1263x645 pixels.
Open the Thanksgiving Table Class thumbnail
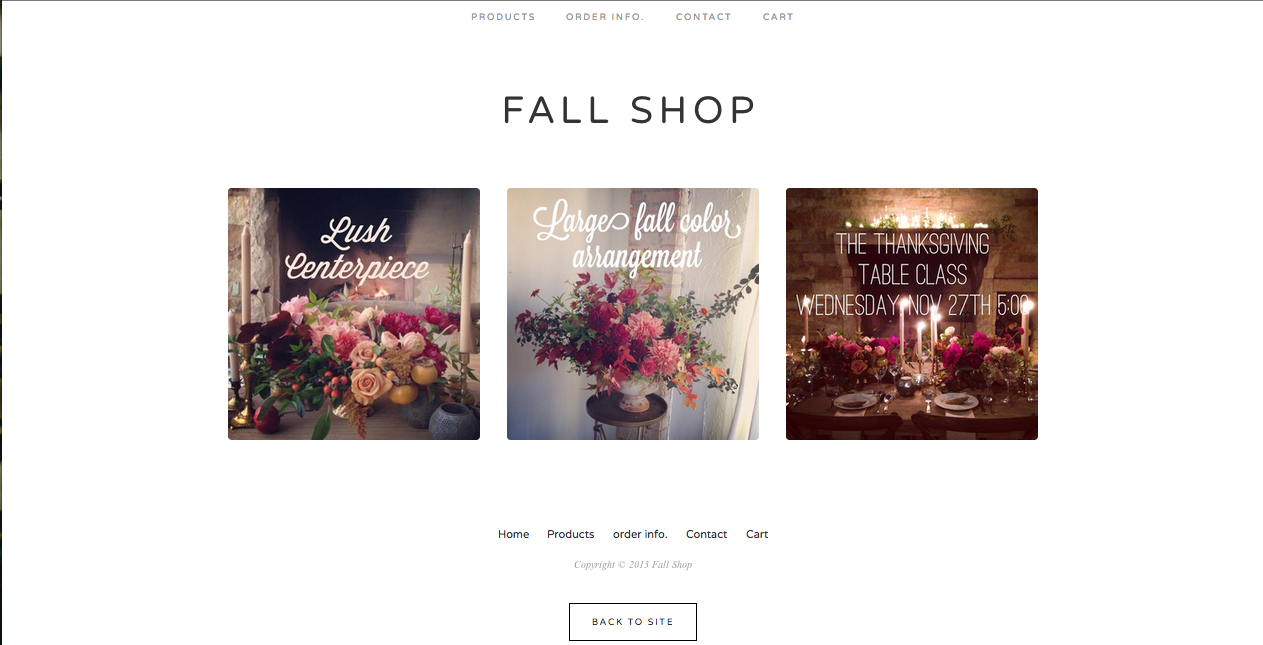click(x=912, y=314)
